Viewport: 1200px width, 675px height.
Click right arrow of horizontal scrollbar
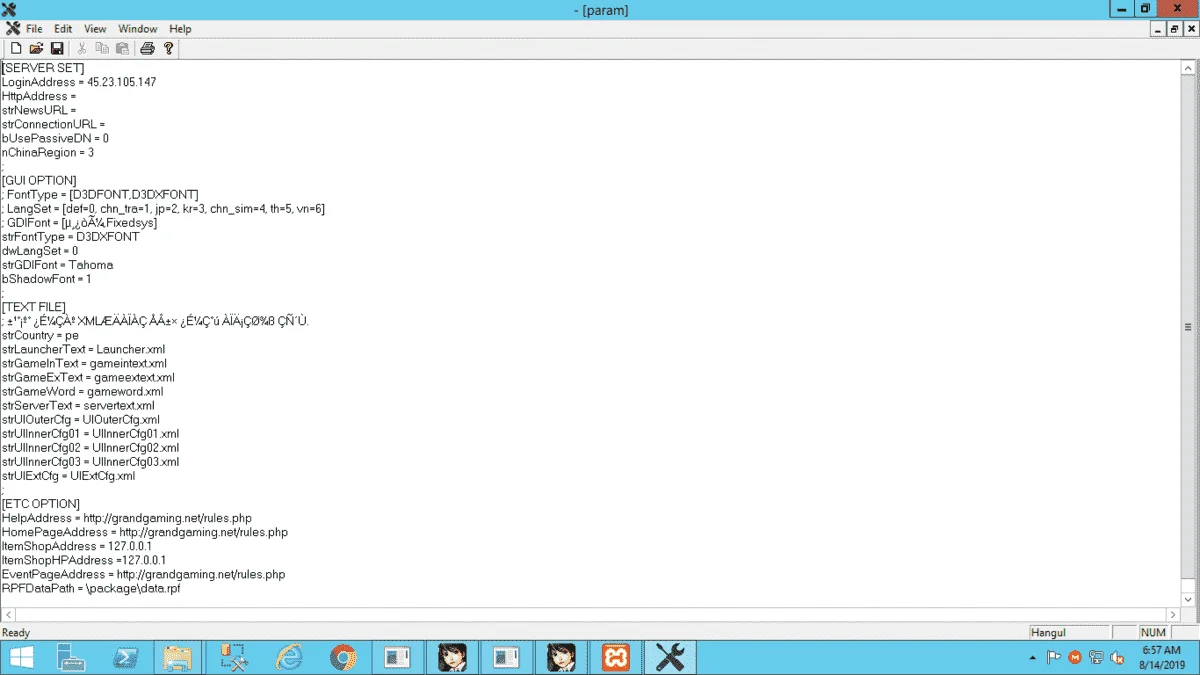coord(1173,614)
